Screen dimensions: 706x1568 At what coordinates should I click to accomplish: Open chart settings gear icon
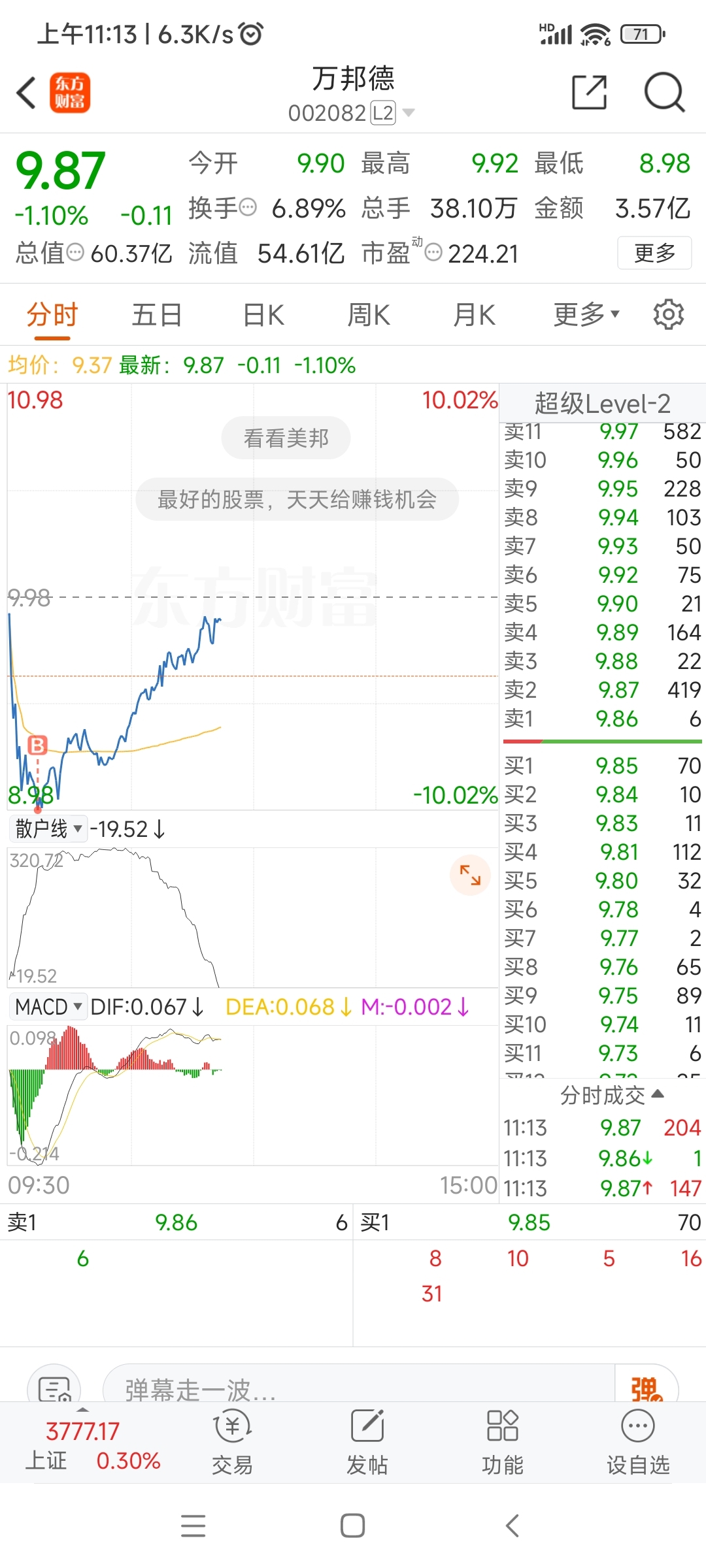668,315
